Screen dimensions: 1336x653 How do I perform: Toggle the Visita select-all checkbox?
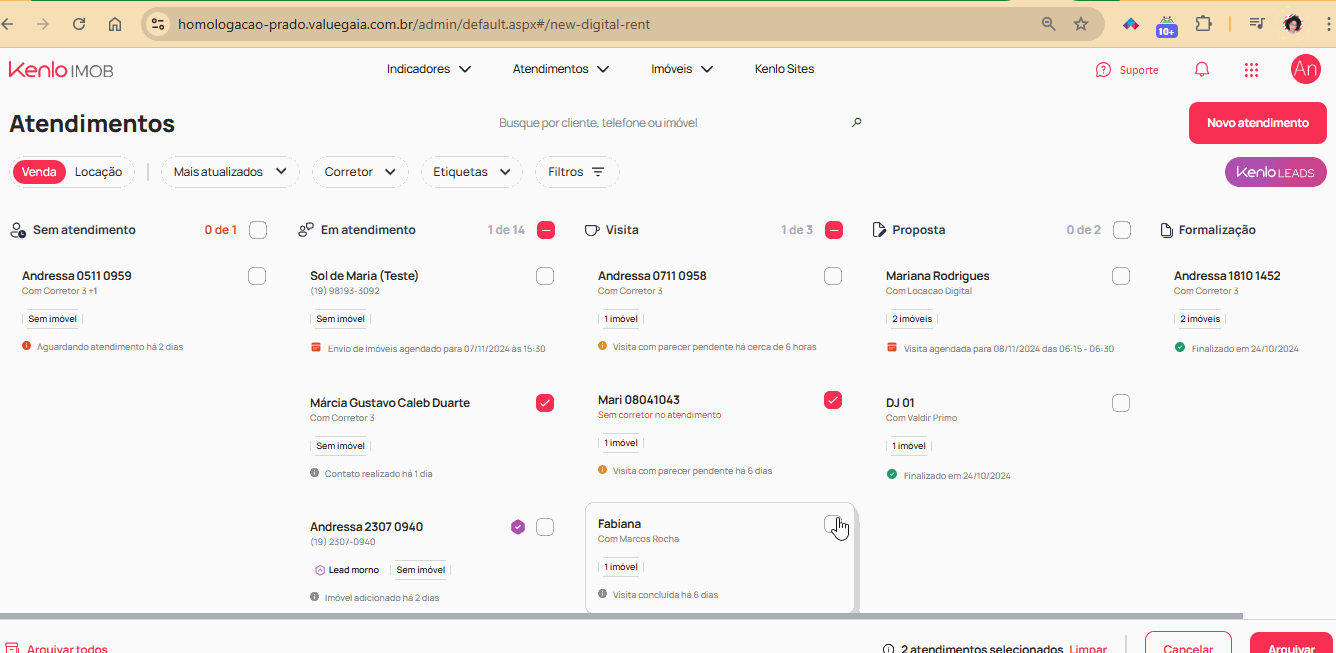pyautogui.click(x=834, y=230)
